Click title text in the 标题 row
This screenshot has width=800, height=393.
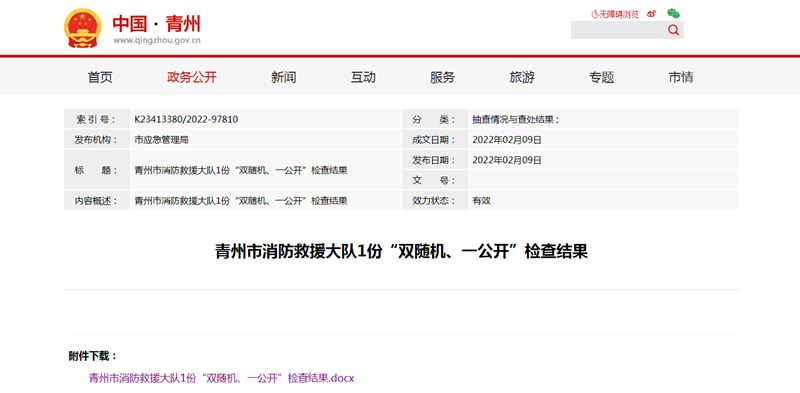point(241,170)
